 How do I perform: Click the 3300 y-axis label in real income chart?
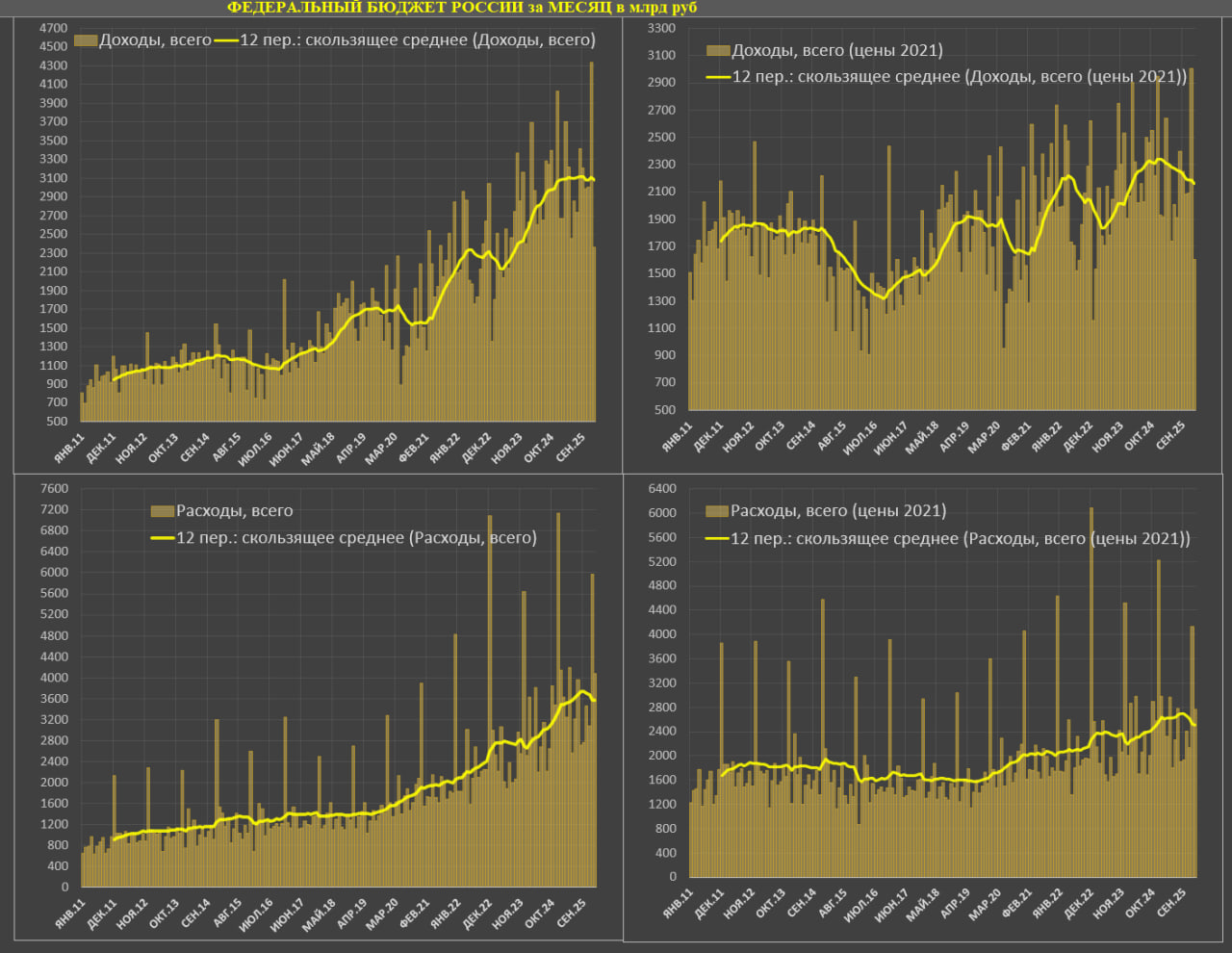click(x=662, y=29)
